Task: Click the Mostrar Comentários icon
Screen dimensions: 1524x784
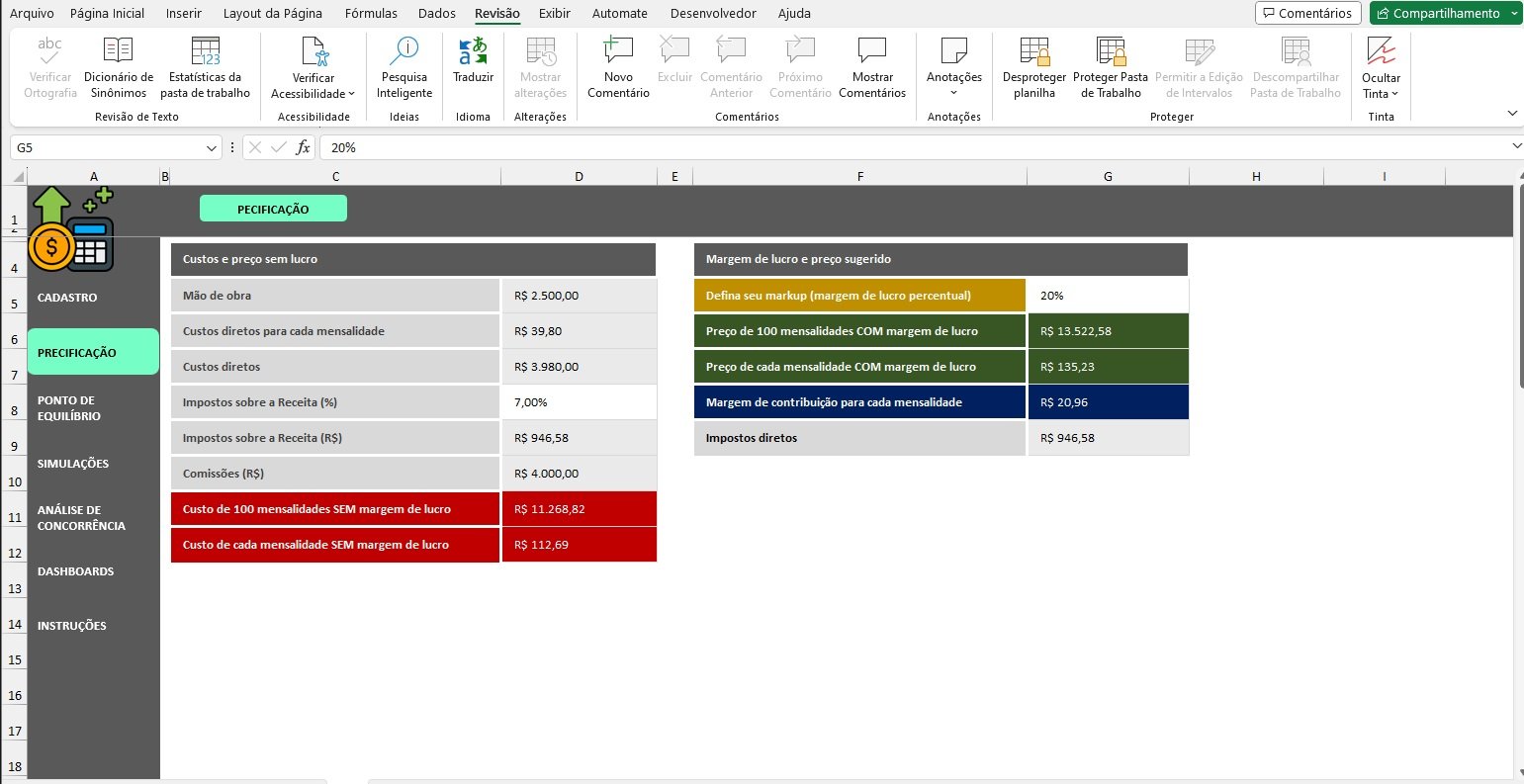Action: tap(871, 51)
